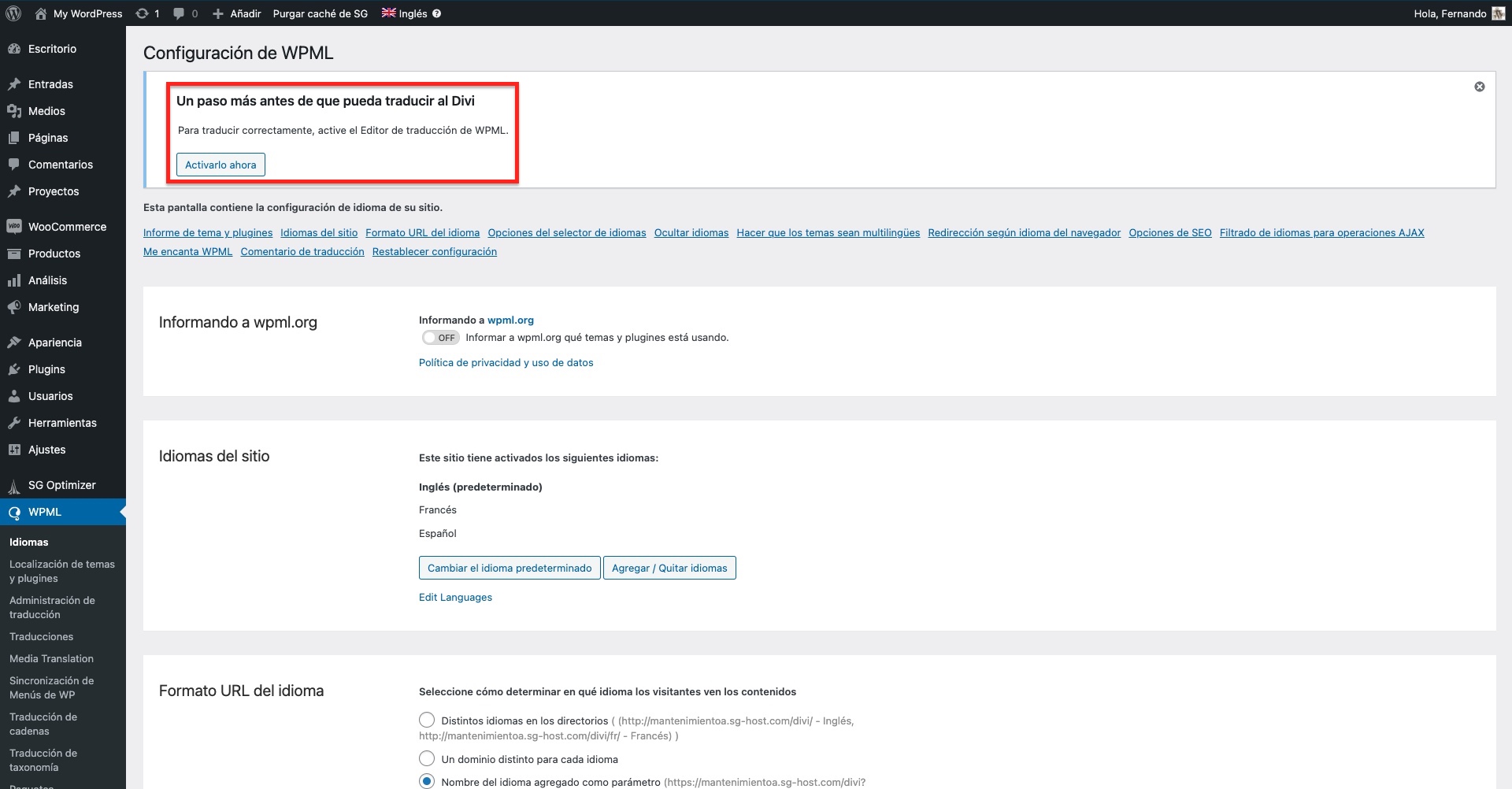
Task: Click the WordPress logo icon in admin bar
Action: pos(13,13)
